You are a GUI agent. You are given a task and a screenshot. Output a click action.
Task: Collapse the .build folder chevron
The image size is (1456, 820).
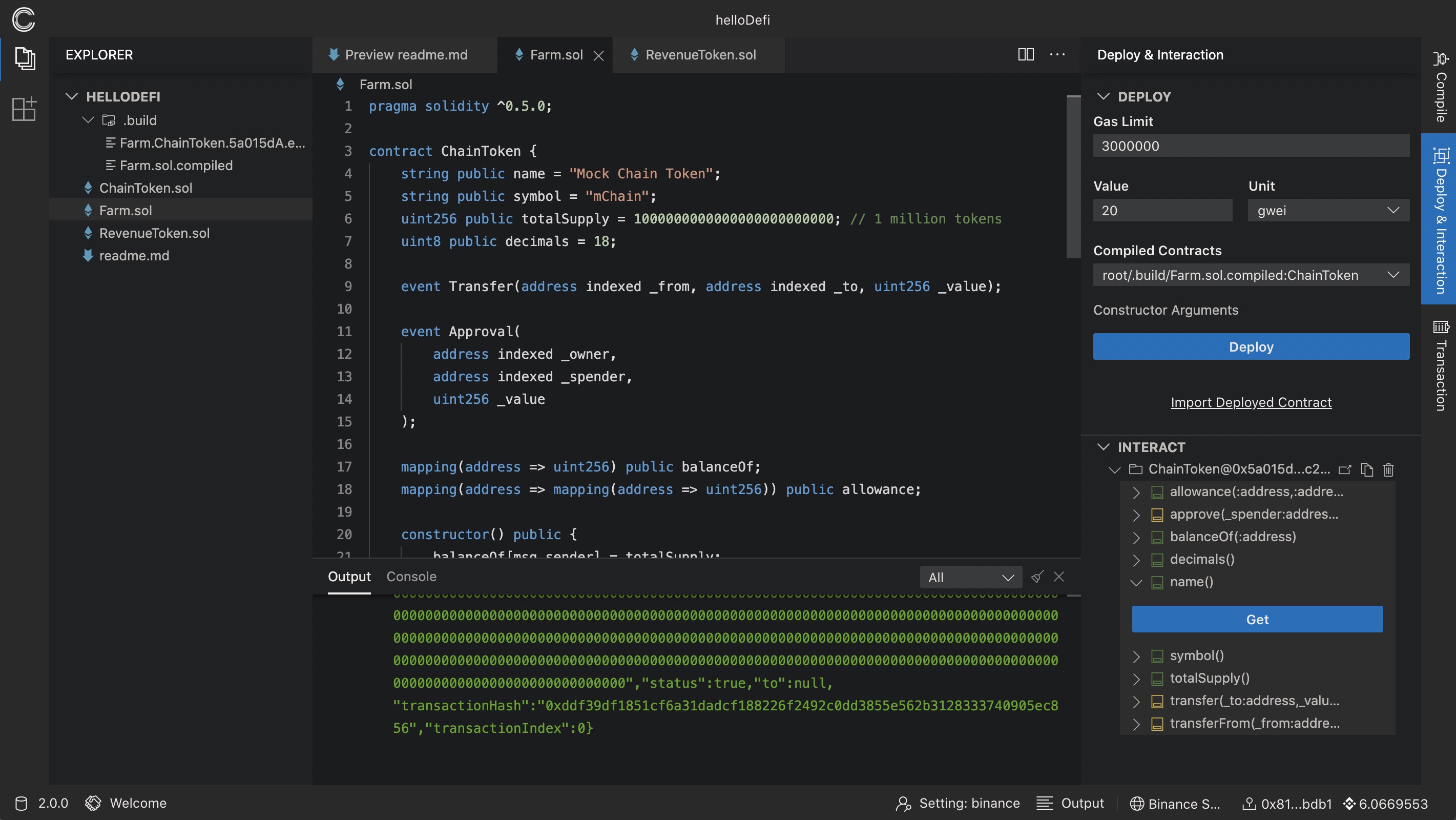point(88,120)
